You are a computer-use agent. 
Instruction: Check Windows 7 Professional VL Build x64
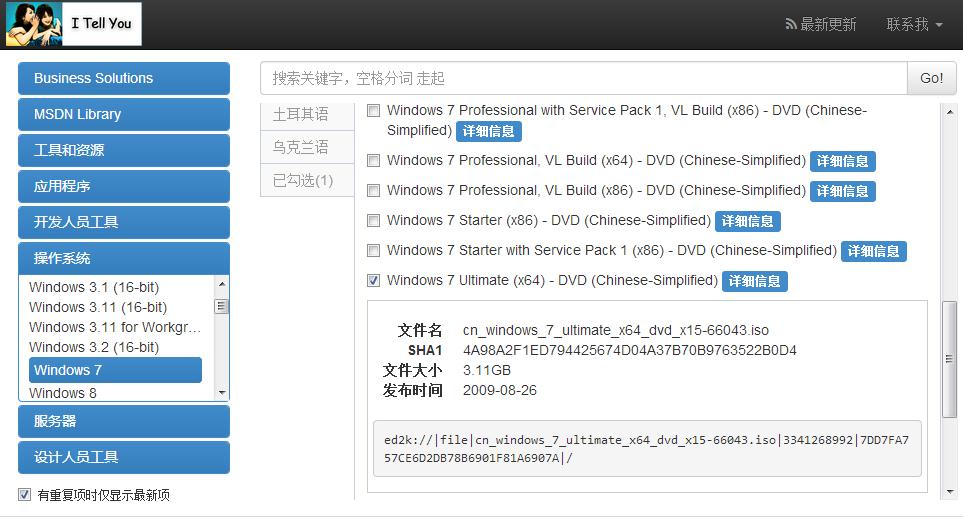click(x=373, y=160)
